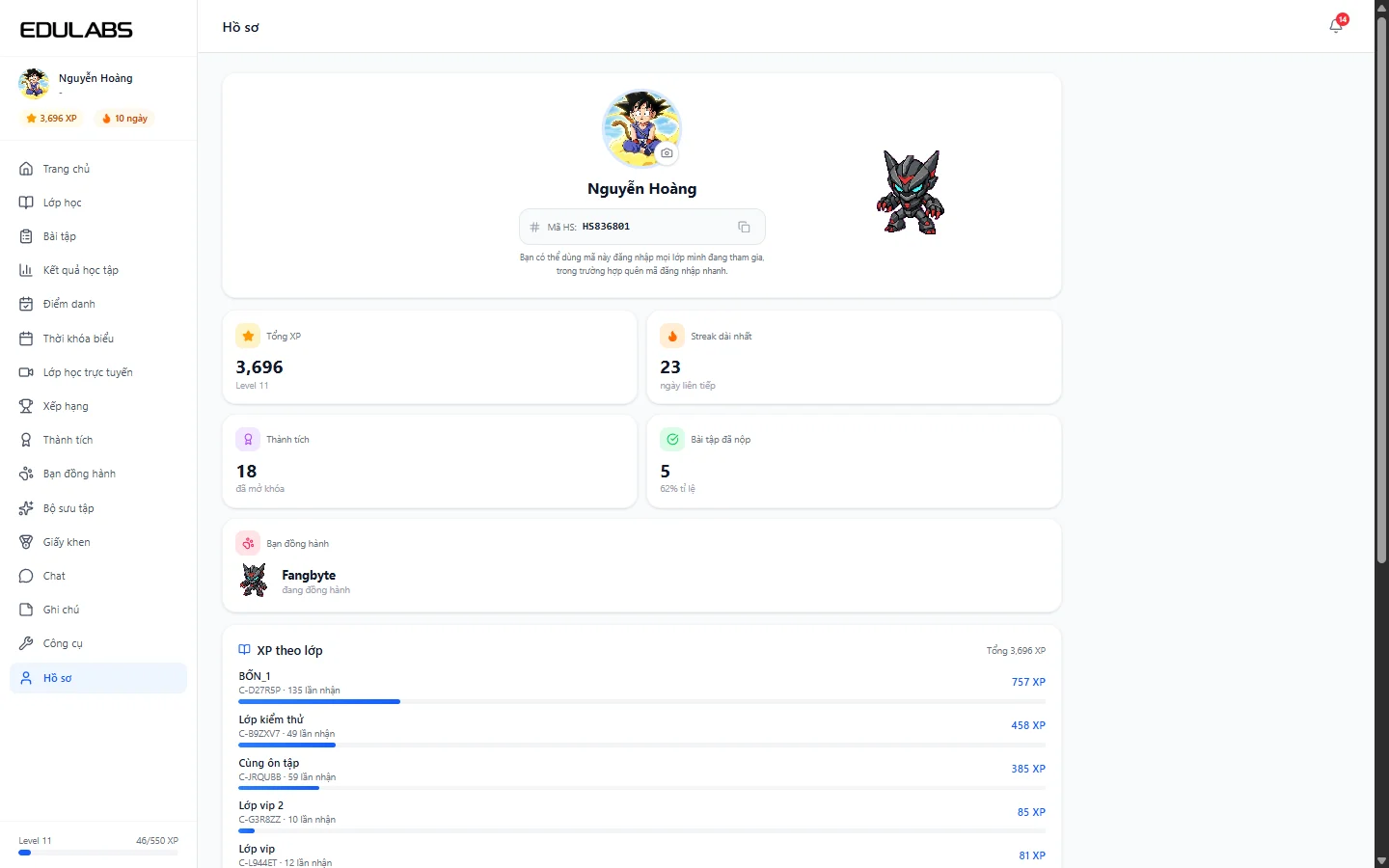Click the Fangbyte companion name

click(309, 575)
